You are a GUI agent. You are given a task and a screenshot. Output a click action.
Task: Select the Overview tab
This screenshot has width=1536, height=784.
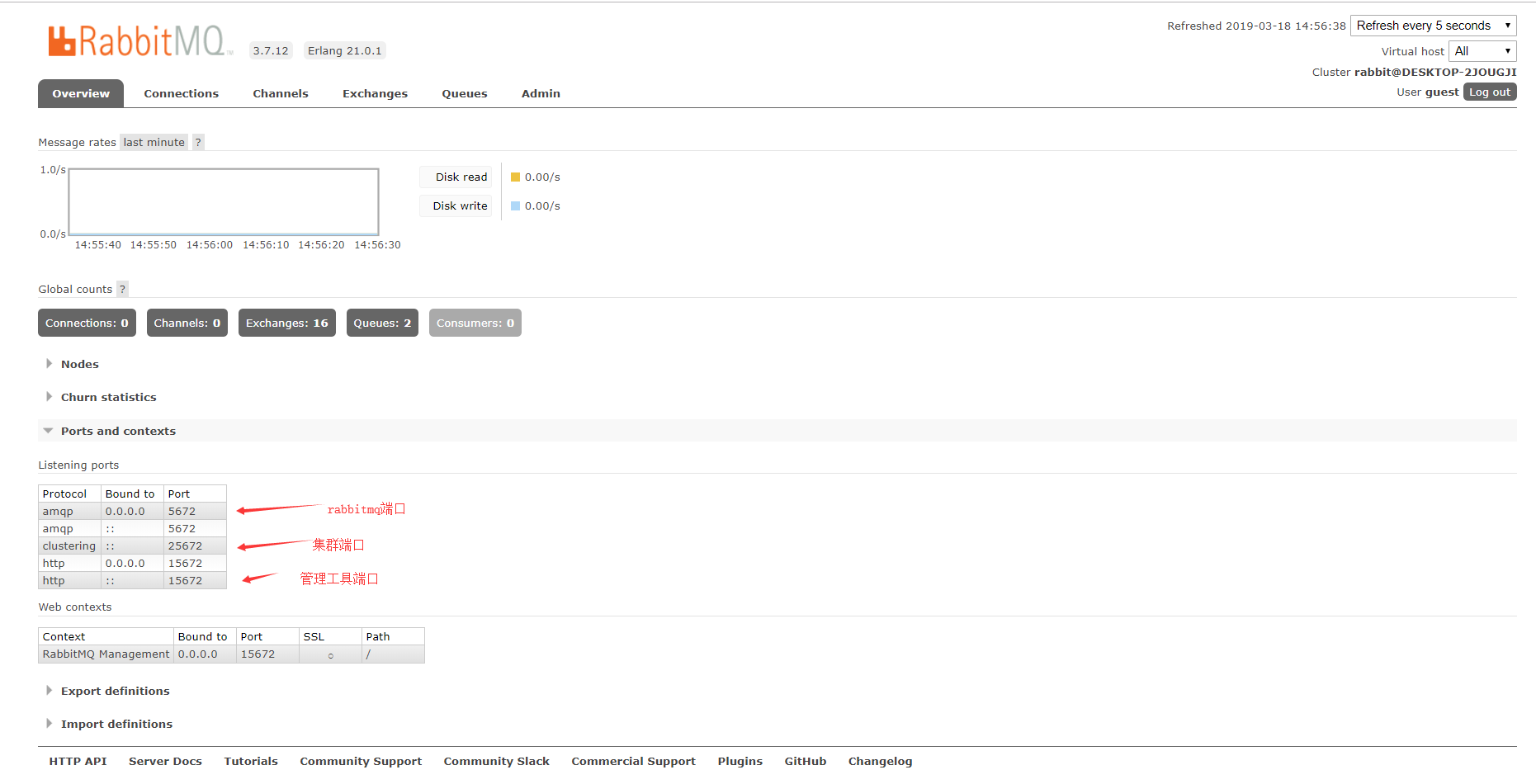pyautogui.click(x=81, y=93)
